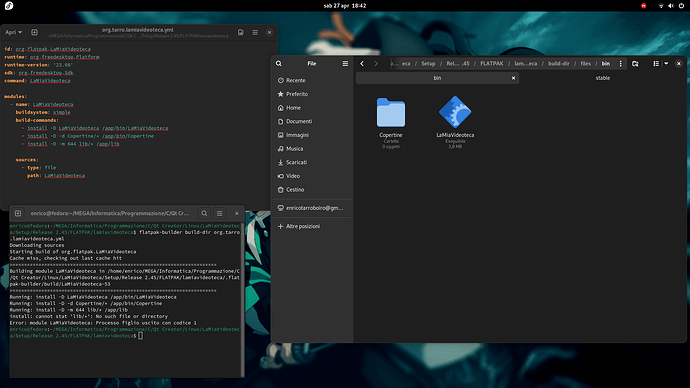Click the '23.08' runtime-version value
The height and width of the screenshot is (388, 690).
(63, 65)
